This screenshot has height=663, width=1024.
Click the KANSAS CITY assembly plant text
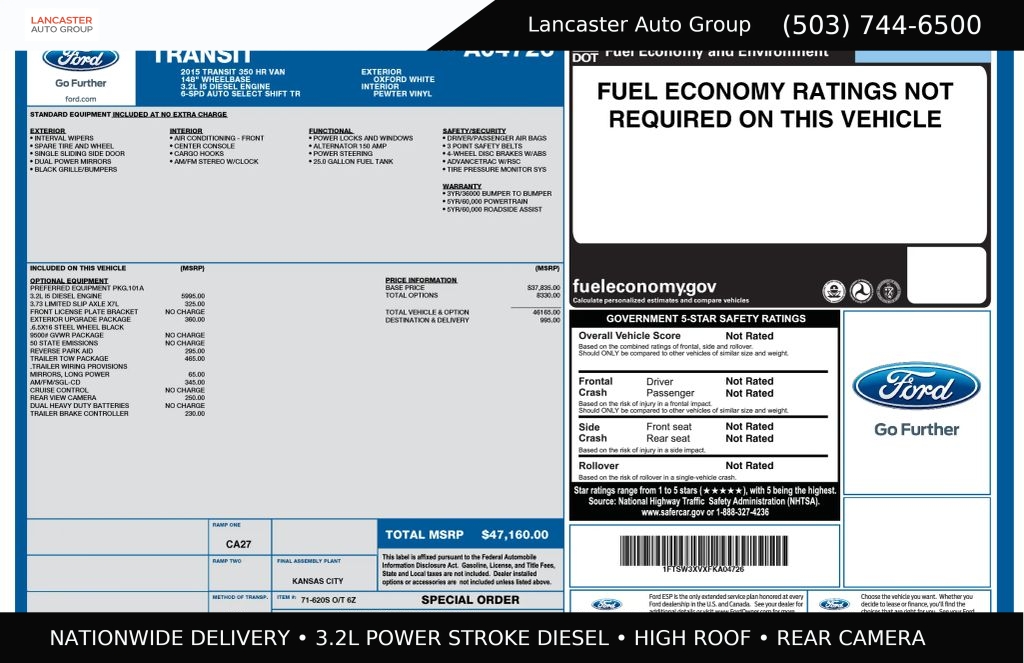[317, 581]
